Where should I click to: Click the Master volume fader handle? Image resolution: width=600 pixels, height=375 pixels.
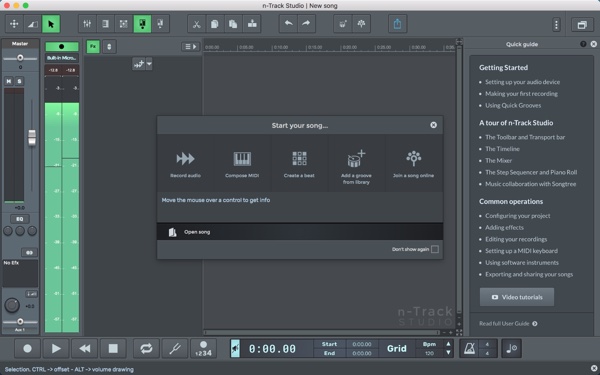click(x=32, y=137)
